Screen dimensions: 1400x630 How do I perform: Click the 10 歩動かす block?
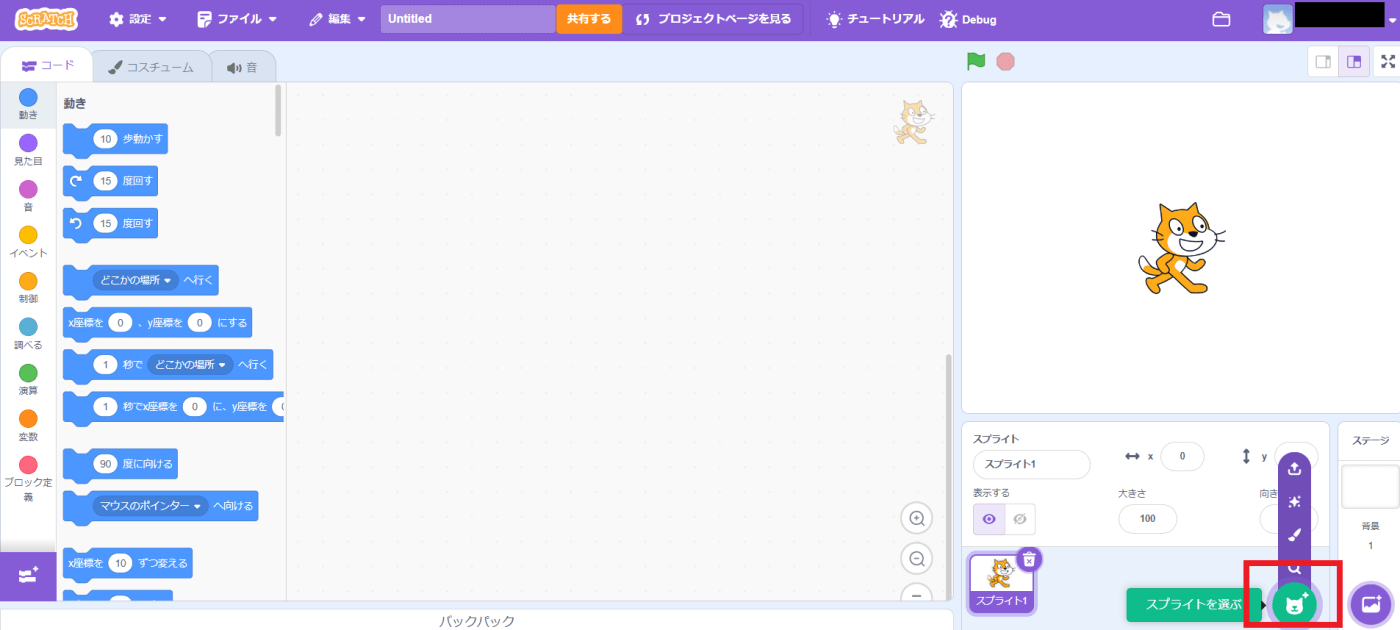(x=115, y=140)
